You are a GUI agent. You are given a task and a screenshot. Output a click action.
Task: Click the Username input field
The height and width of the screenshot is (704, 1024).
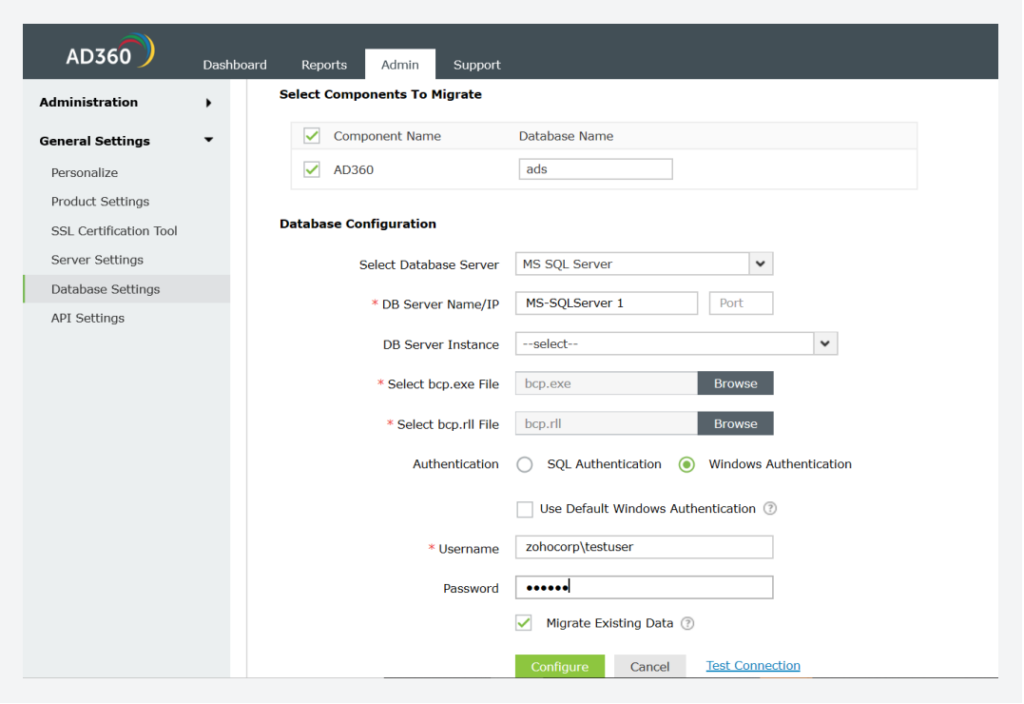(x=644, y=547)
